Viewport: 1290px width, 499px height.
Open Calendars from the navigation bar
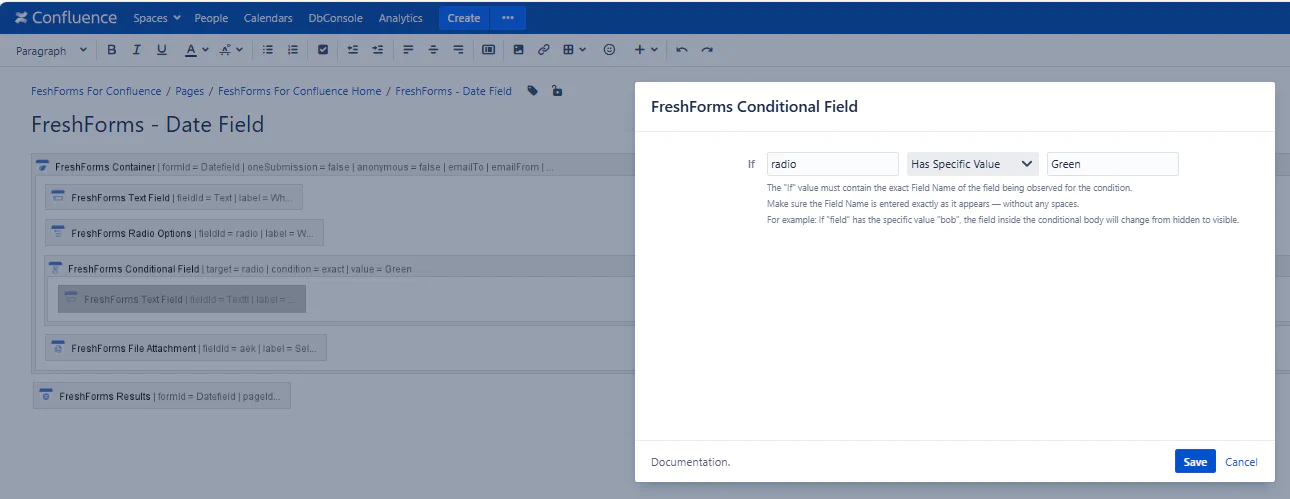point(268,18)
